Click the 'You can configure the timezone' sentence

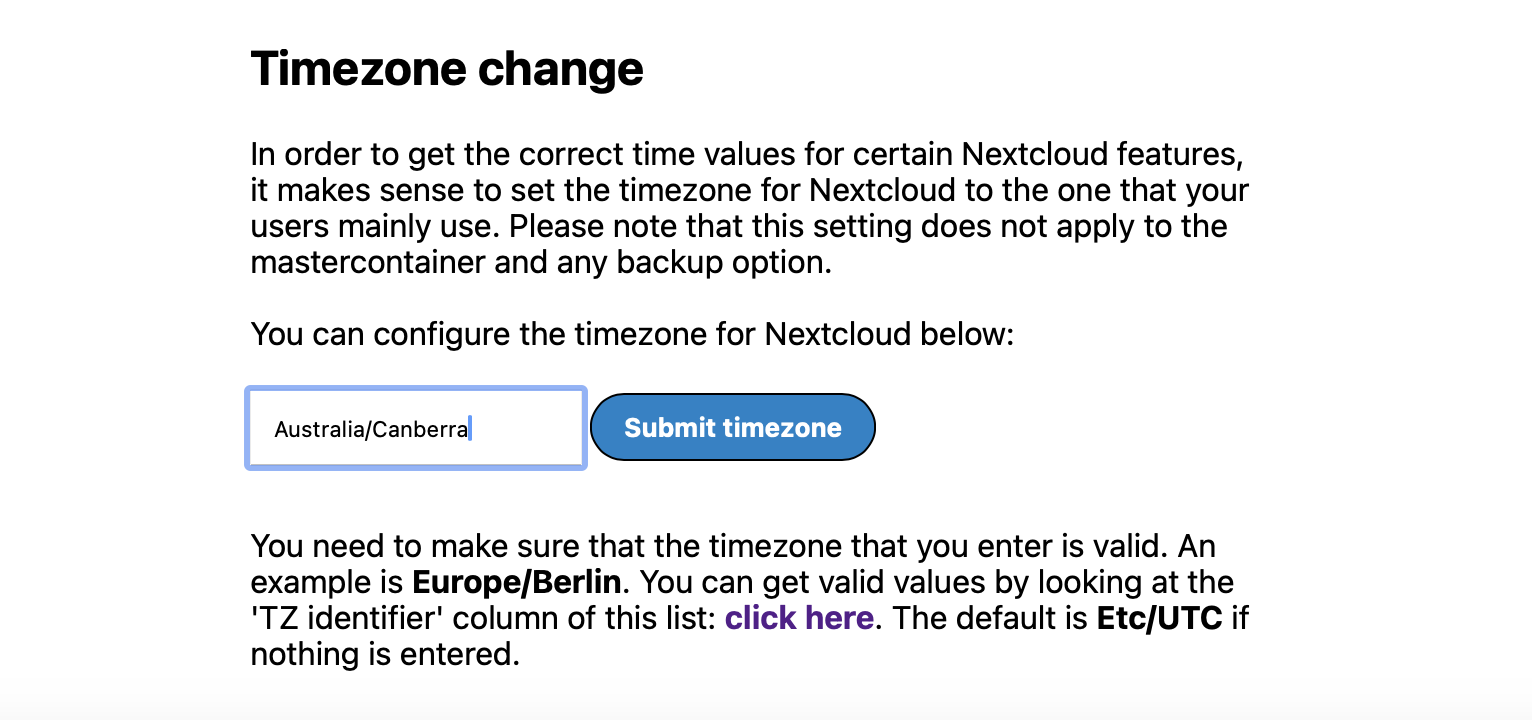click(x=632, y=333)
